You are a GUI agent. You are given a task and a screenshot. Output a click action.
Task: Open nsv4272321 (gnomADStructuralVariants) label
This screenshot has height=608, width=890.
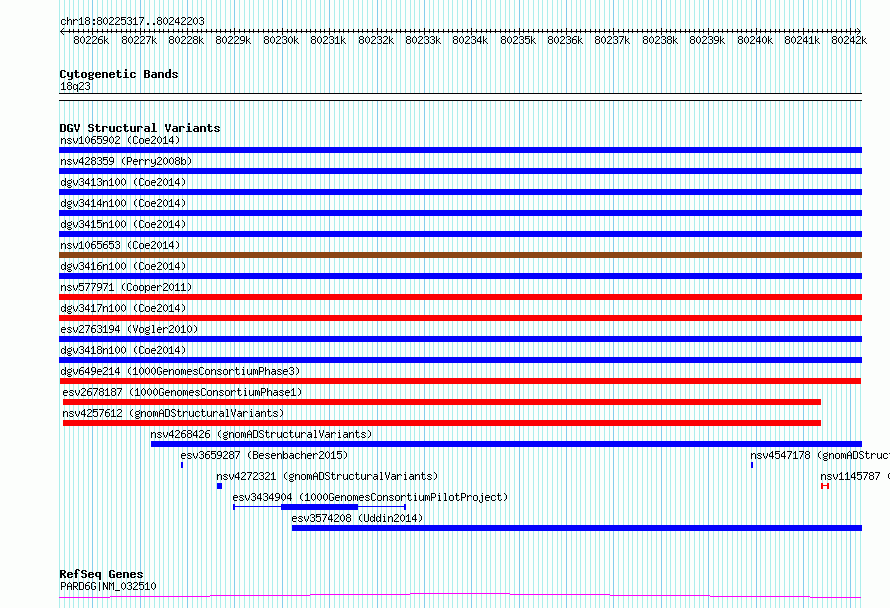tap(327, 476)
